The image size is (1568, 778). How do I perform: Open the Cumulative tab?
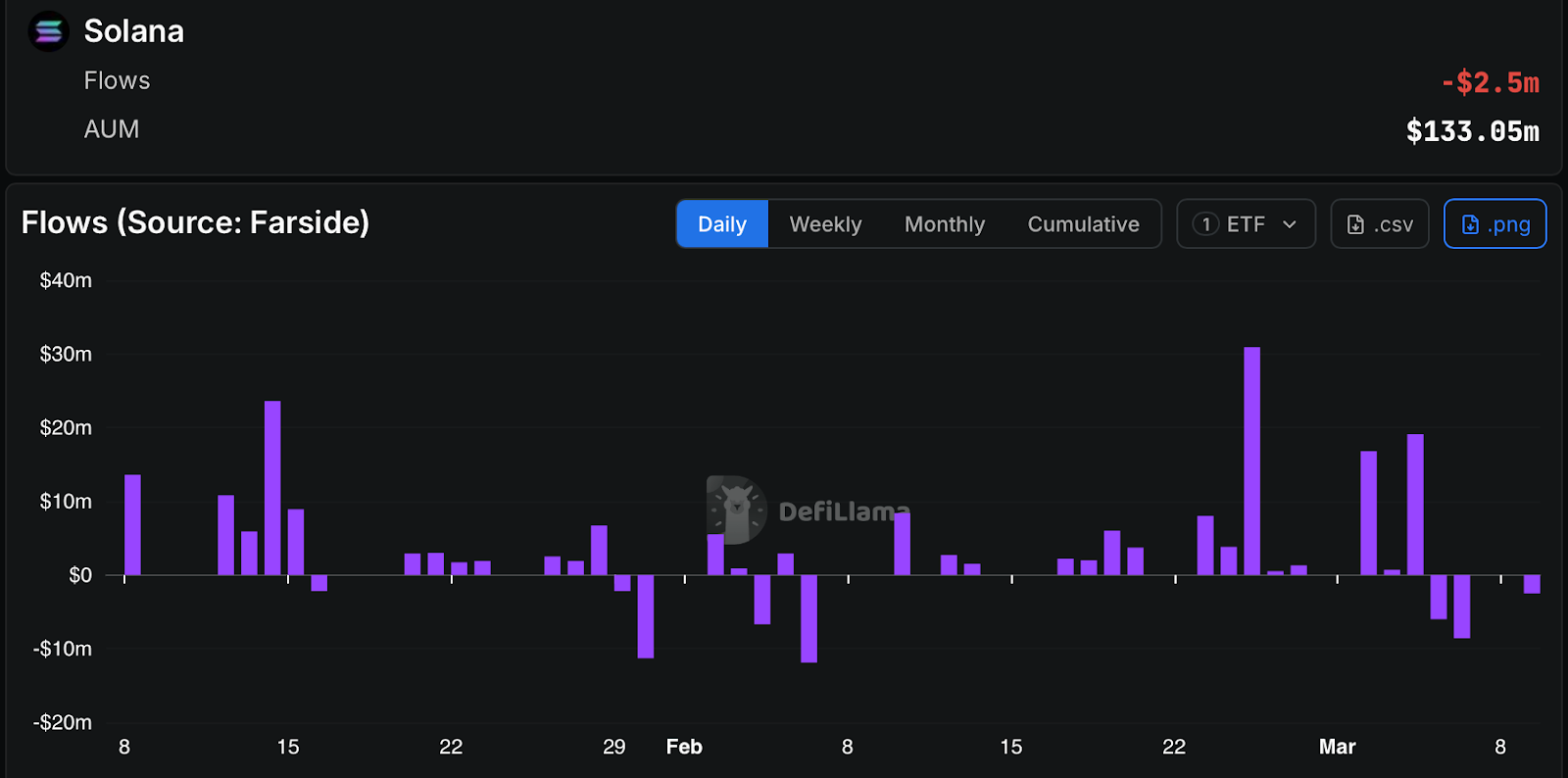(x=1083, y=224)
